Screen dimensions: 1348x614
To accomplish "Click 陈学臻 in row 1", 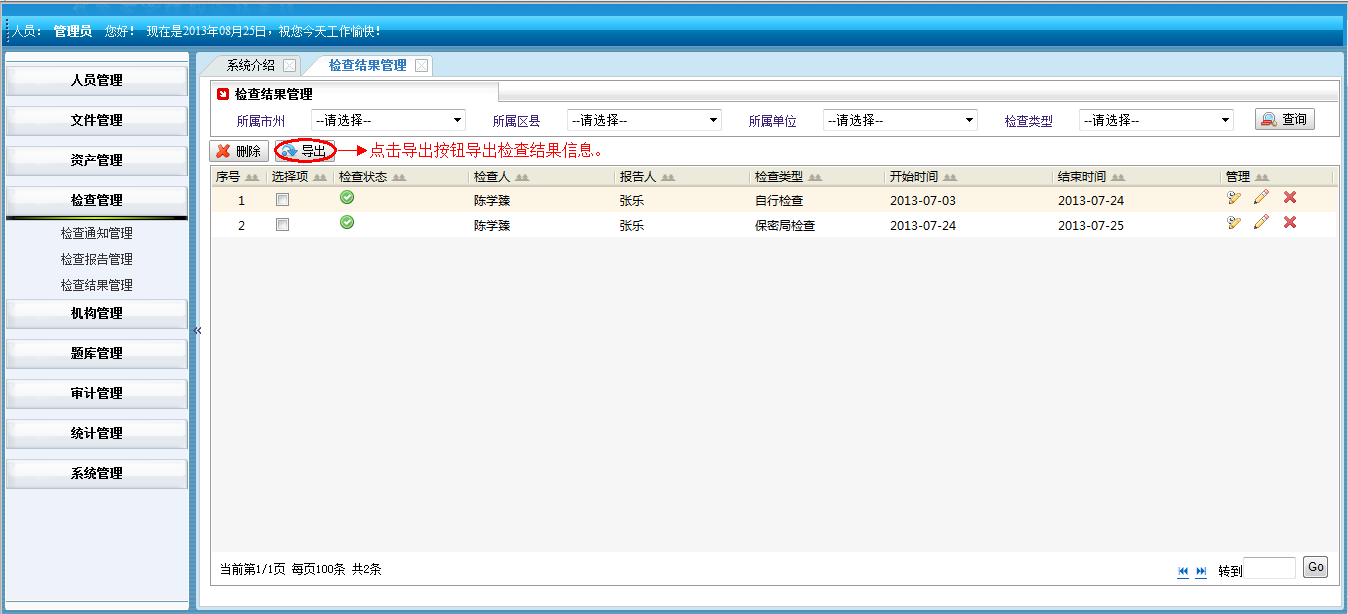I will [492, 201].
